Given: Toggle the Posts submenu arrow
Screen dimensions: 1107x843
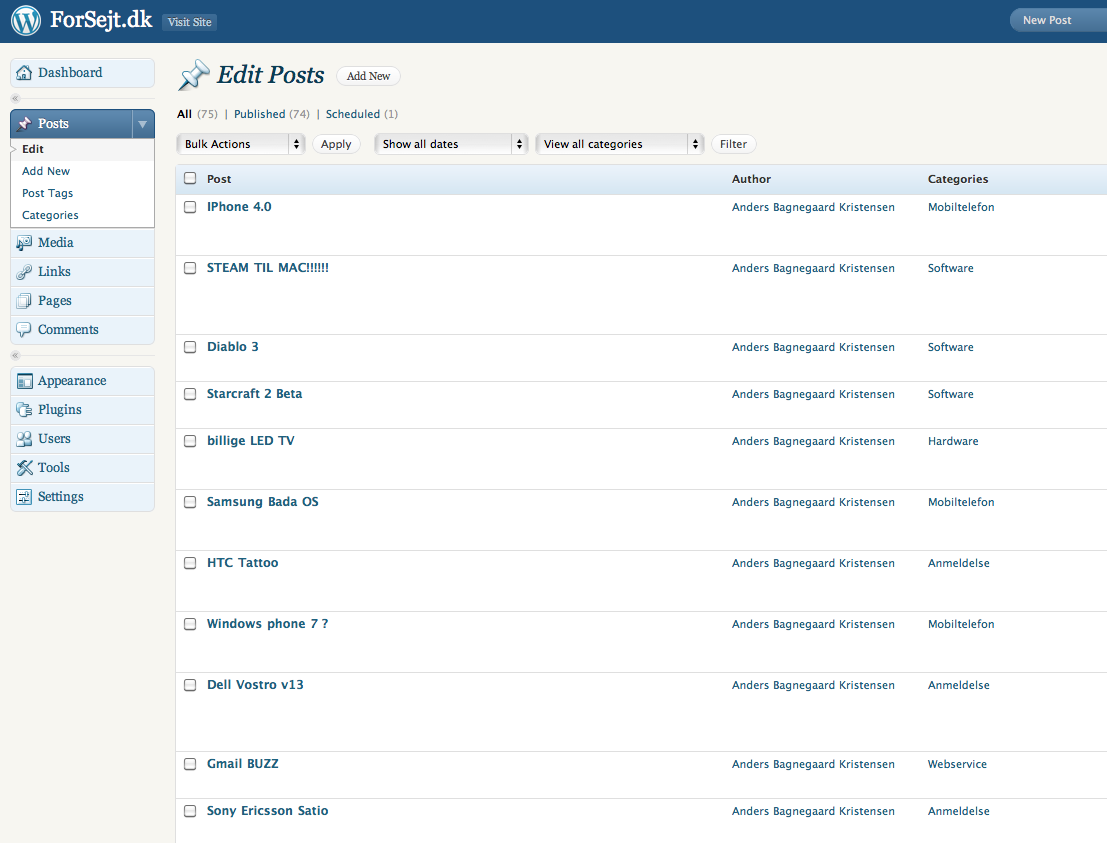Looking at the screenshot, I should tap(143, 124).
